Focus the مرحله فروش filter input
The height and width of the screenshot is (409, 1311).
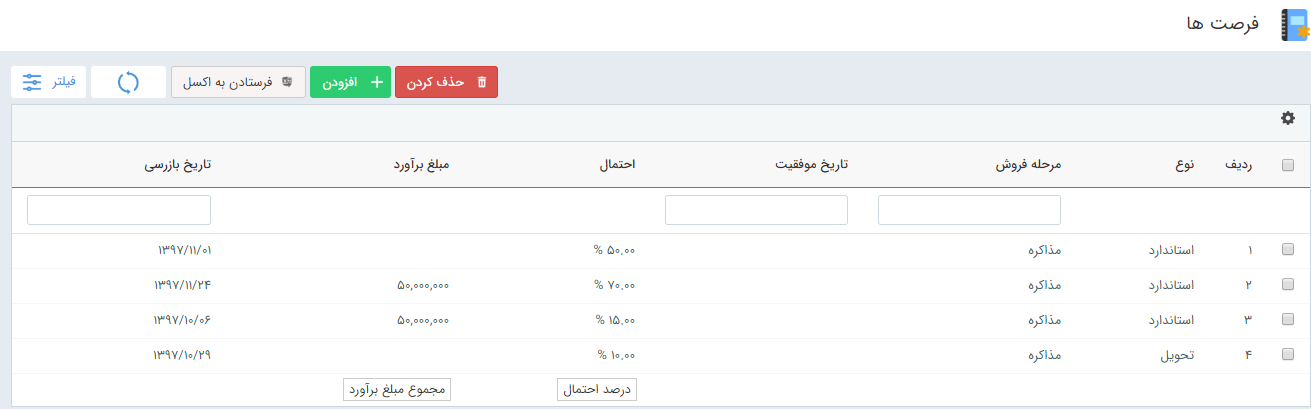[x=969, y=210]
